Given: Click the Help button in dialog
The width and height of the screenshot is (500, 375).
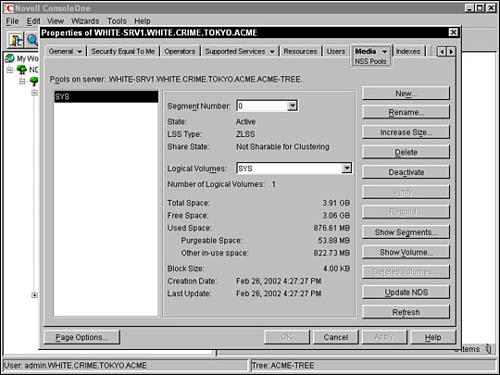Looking at the screenshot, I should 433,337.
